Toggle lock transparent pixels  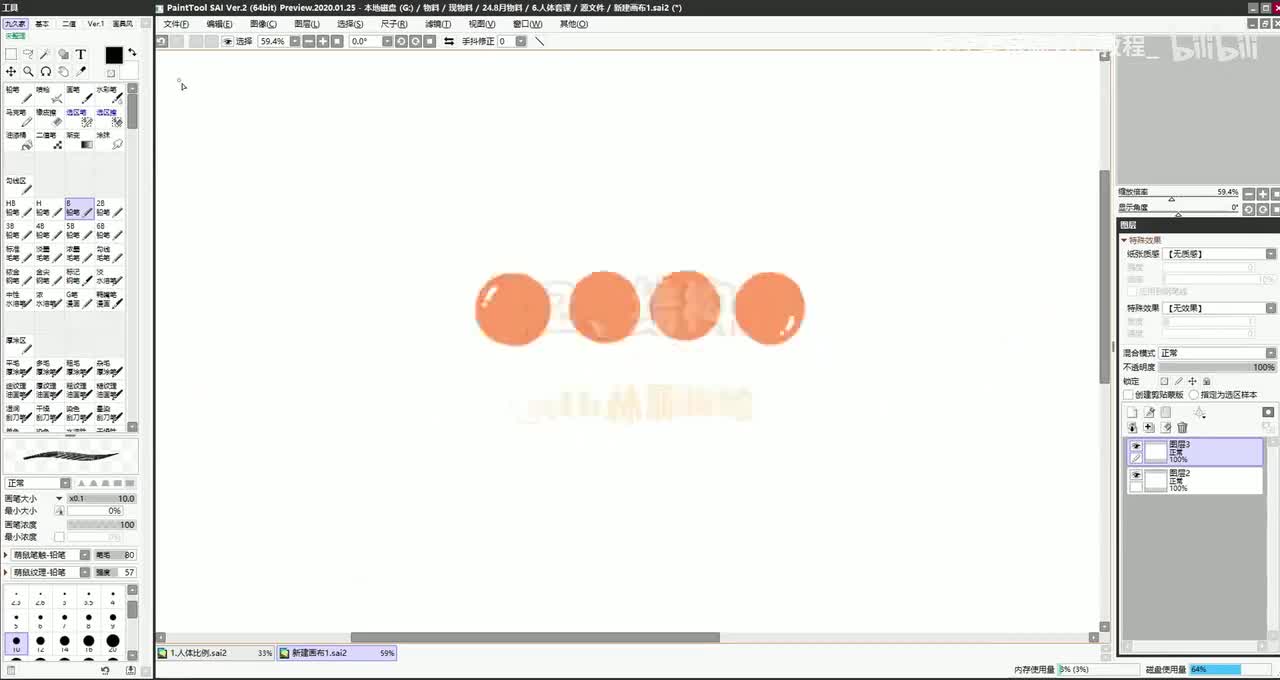[x=1164, y=381]
